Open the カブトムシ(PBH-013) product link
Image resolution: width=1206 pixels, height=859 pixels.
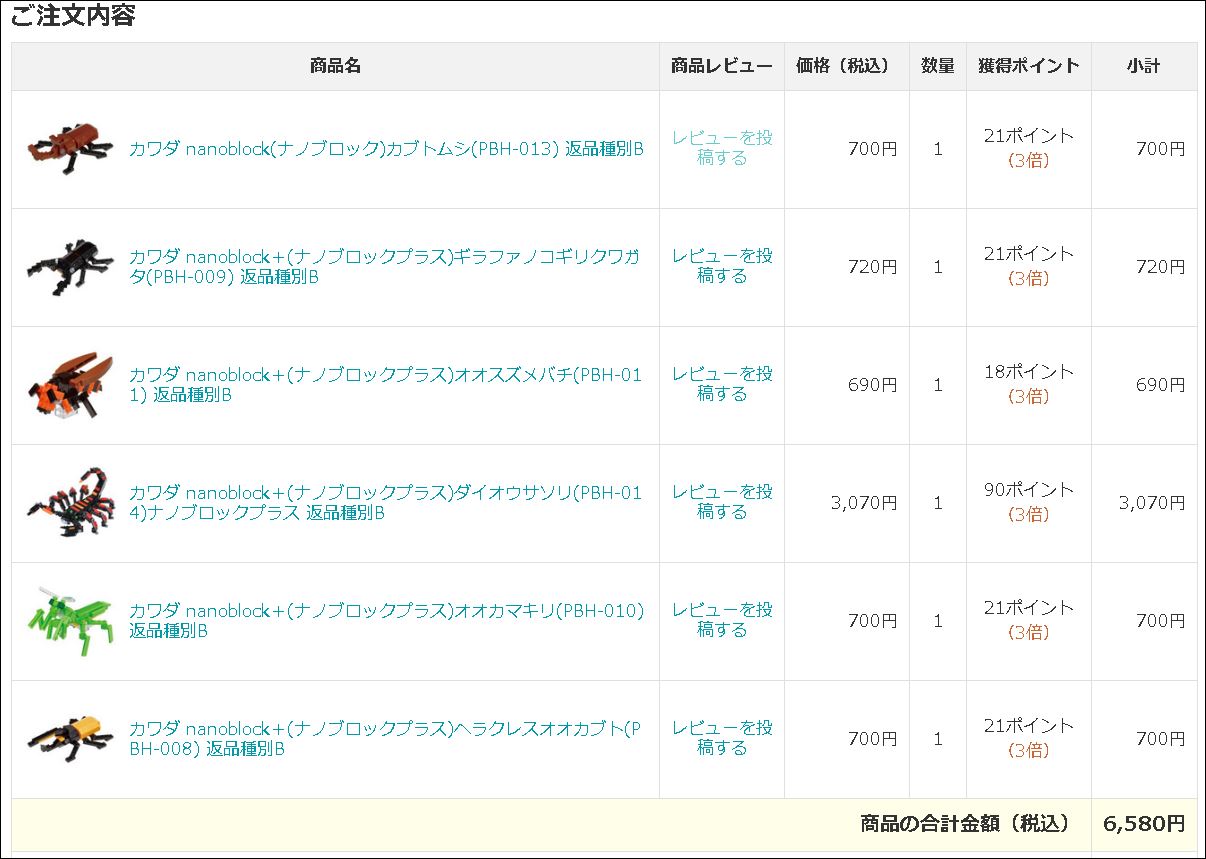386,149
